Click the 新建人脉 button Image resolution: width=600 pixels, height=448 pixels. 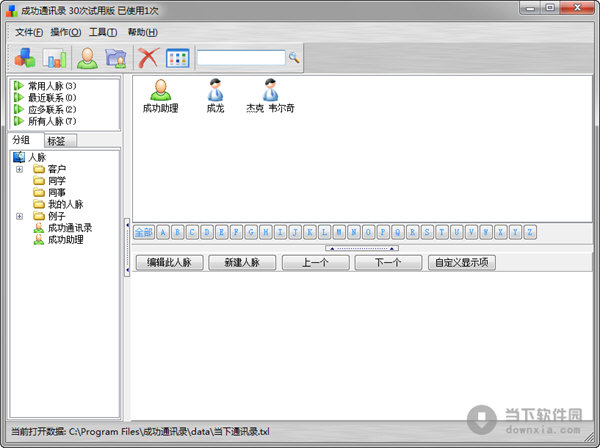pyautogui.click(x=242, y=262)
